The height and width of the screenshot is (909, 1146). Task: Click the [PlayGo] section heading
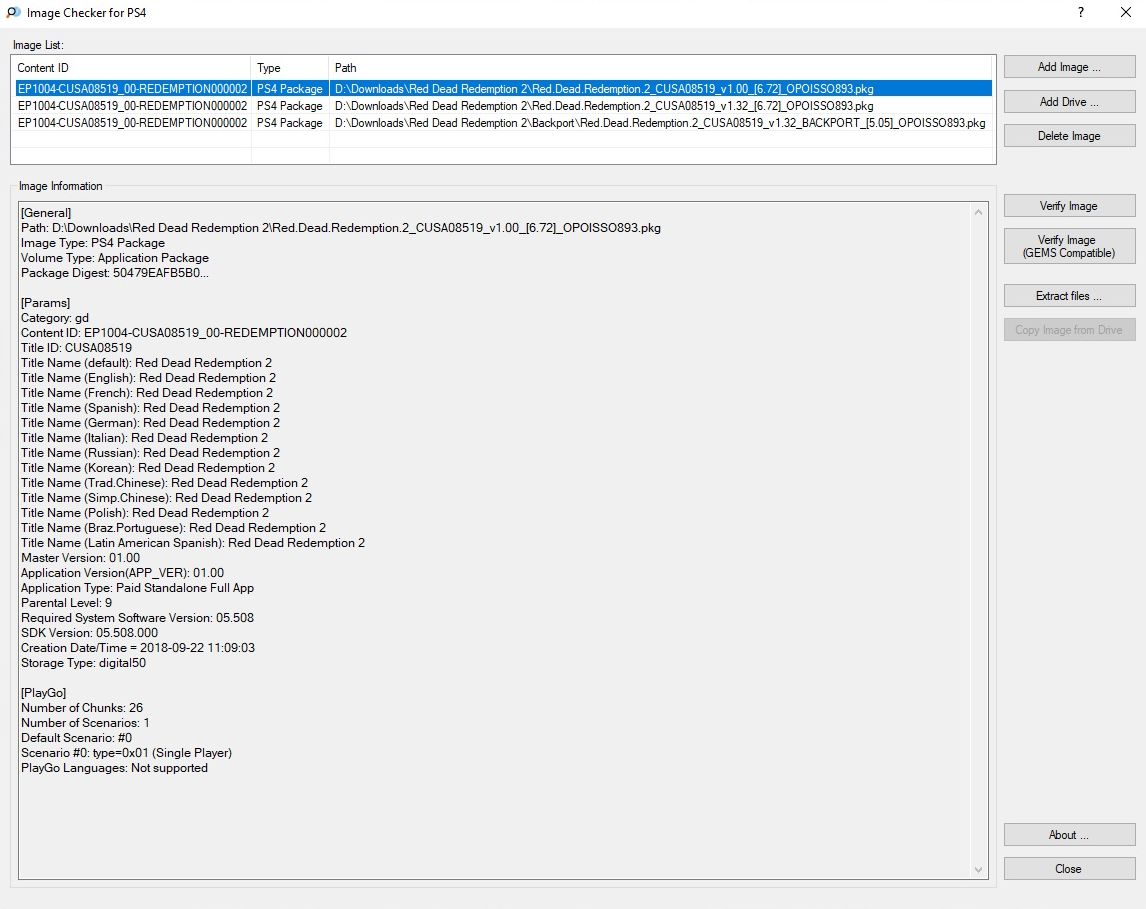tap(44, 693)
